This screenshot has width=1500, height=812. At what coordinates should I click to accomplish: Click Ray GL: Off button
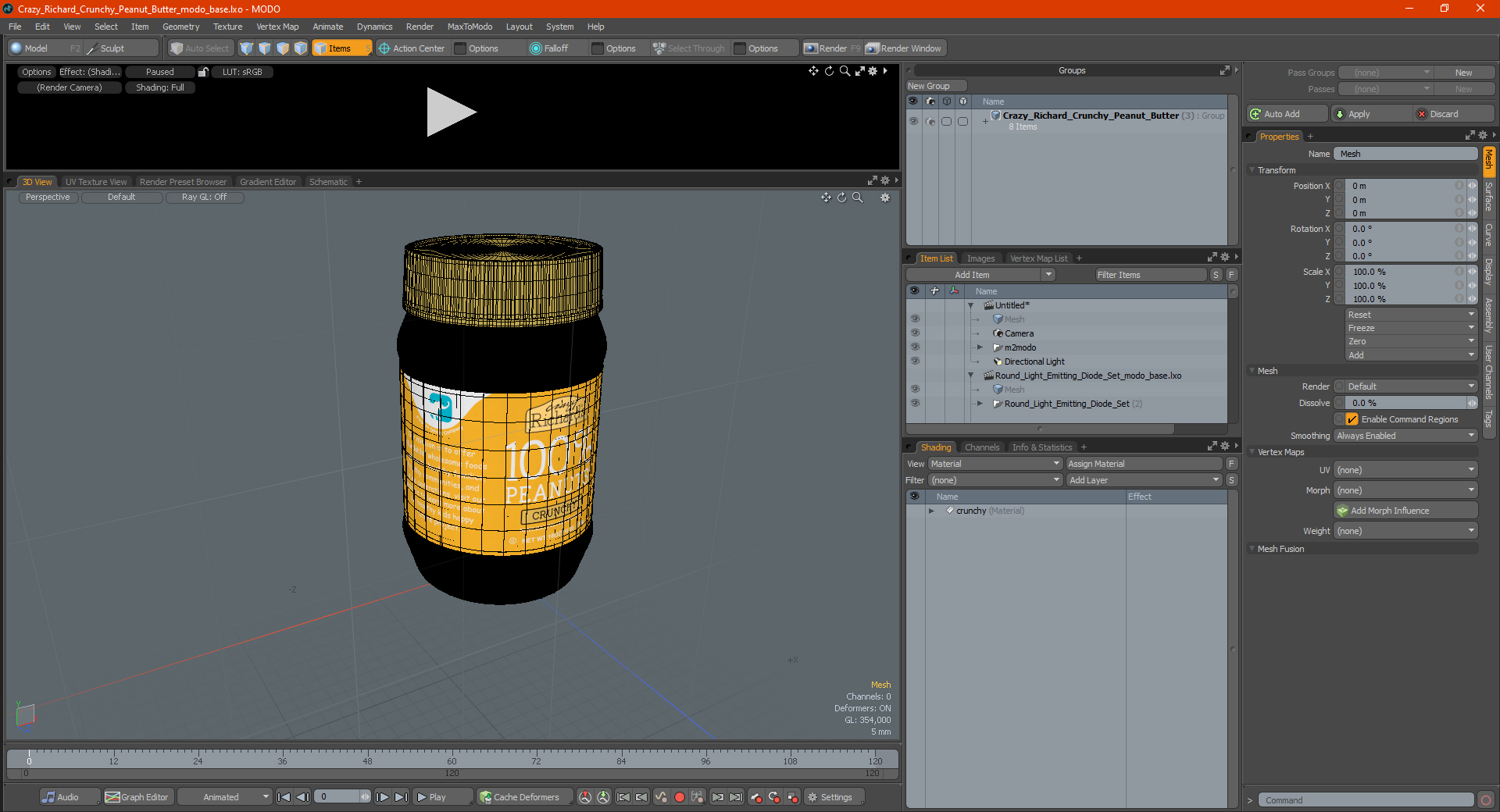pos(205,198)
